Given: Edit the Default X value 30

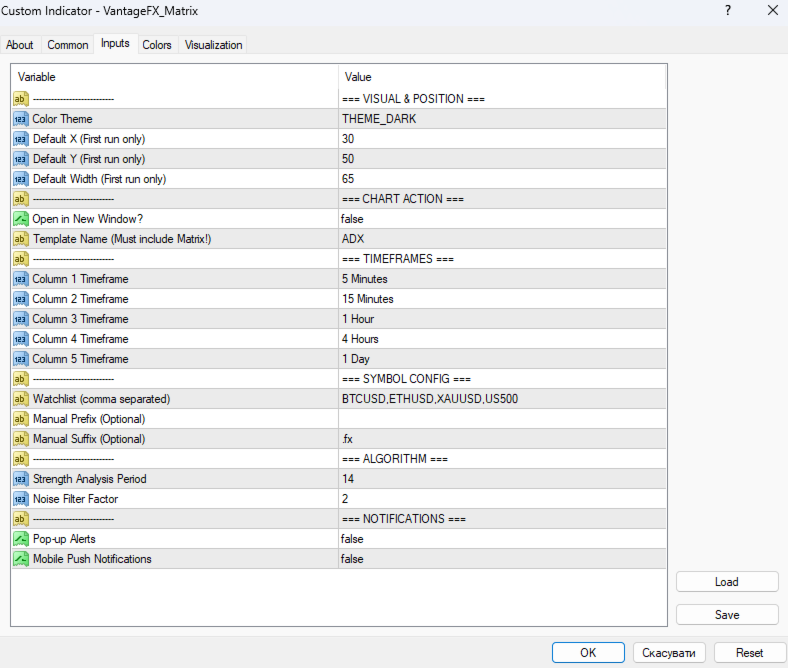Looking at the screenshot, I should coord(502,139).
